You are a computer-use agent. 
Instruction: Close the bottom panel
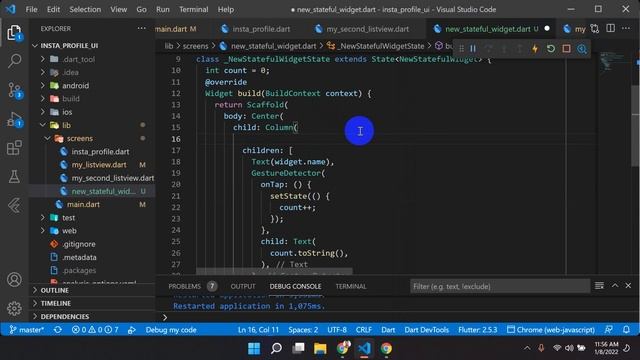coord(628,286)
